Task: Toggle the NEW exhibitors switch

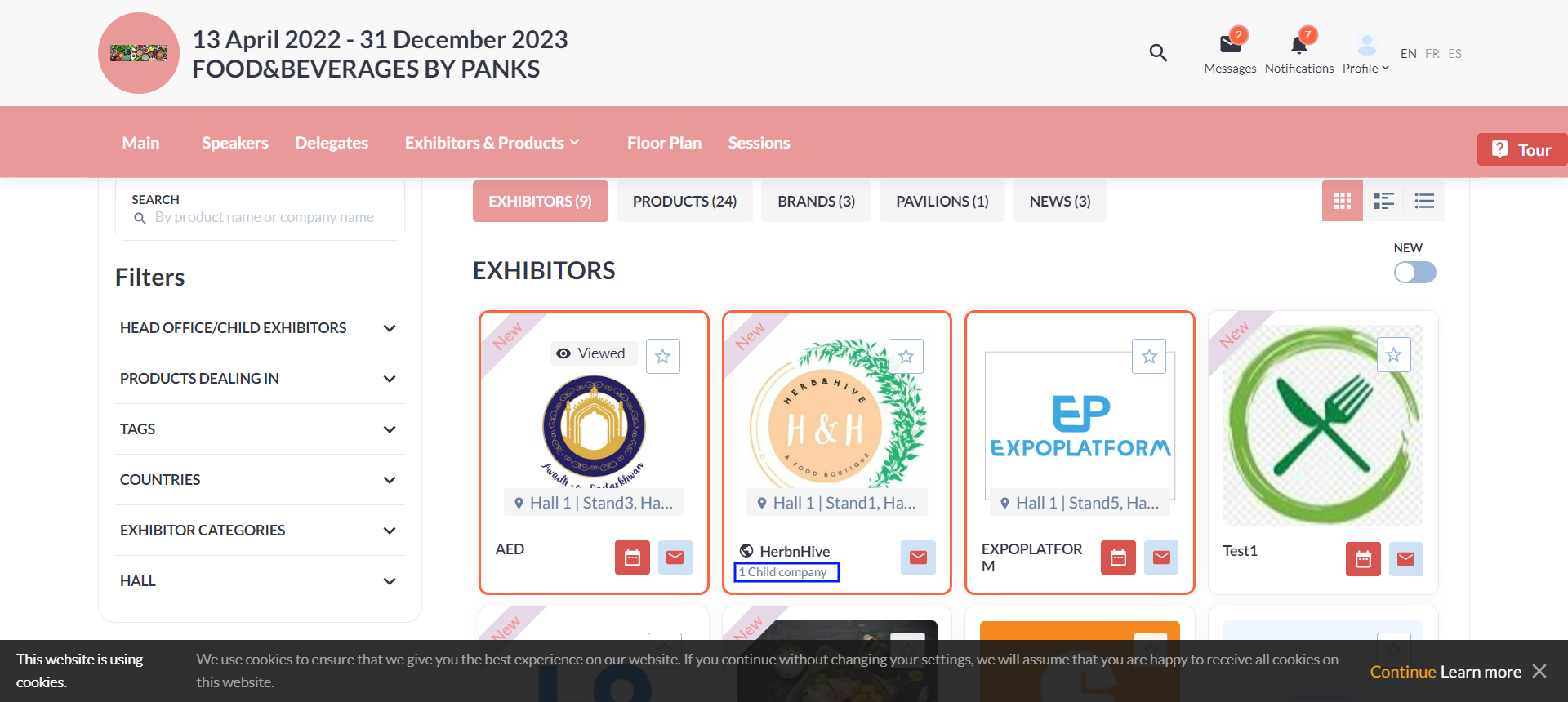Action: pos(1415,273)
